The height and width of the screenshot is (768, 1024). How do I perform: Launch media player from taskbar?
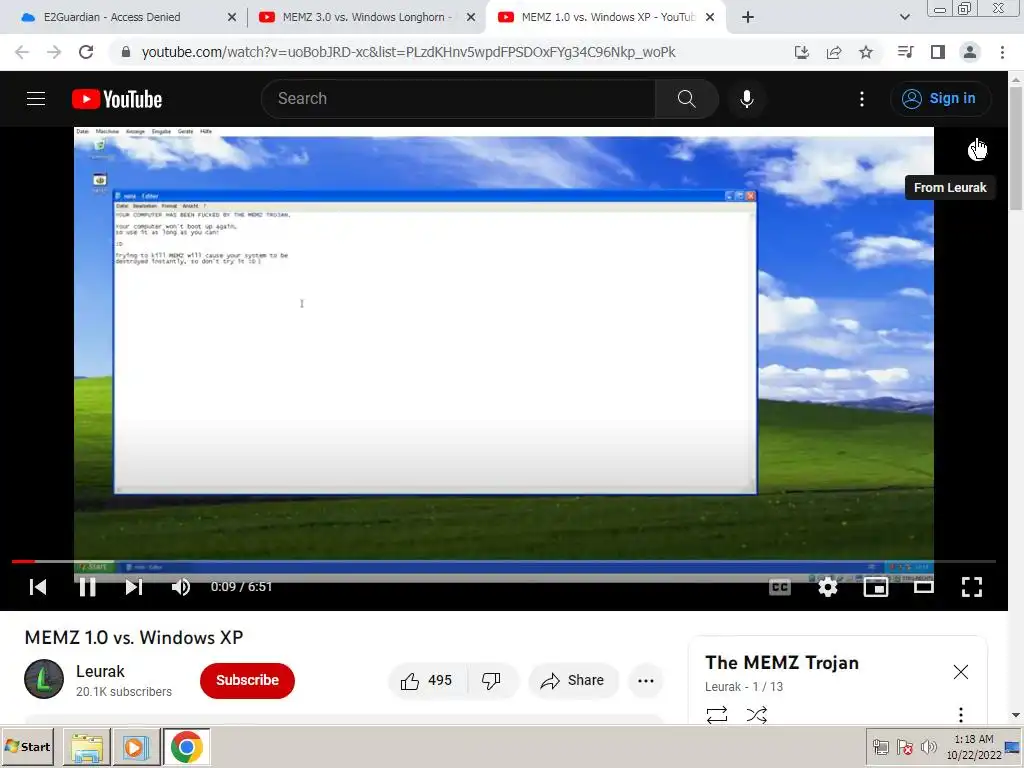pyautogui.click(x=136, y=747)
